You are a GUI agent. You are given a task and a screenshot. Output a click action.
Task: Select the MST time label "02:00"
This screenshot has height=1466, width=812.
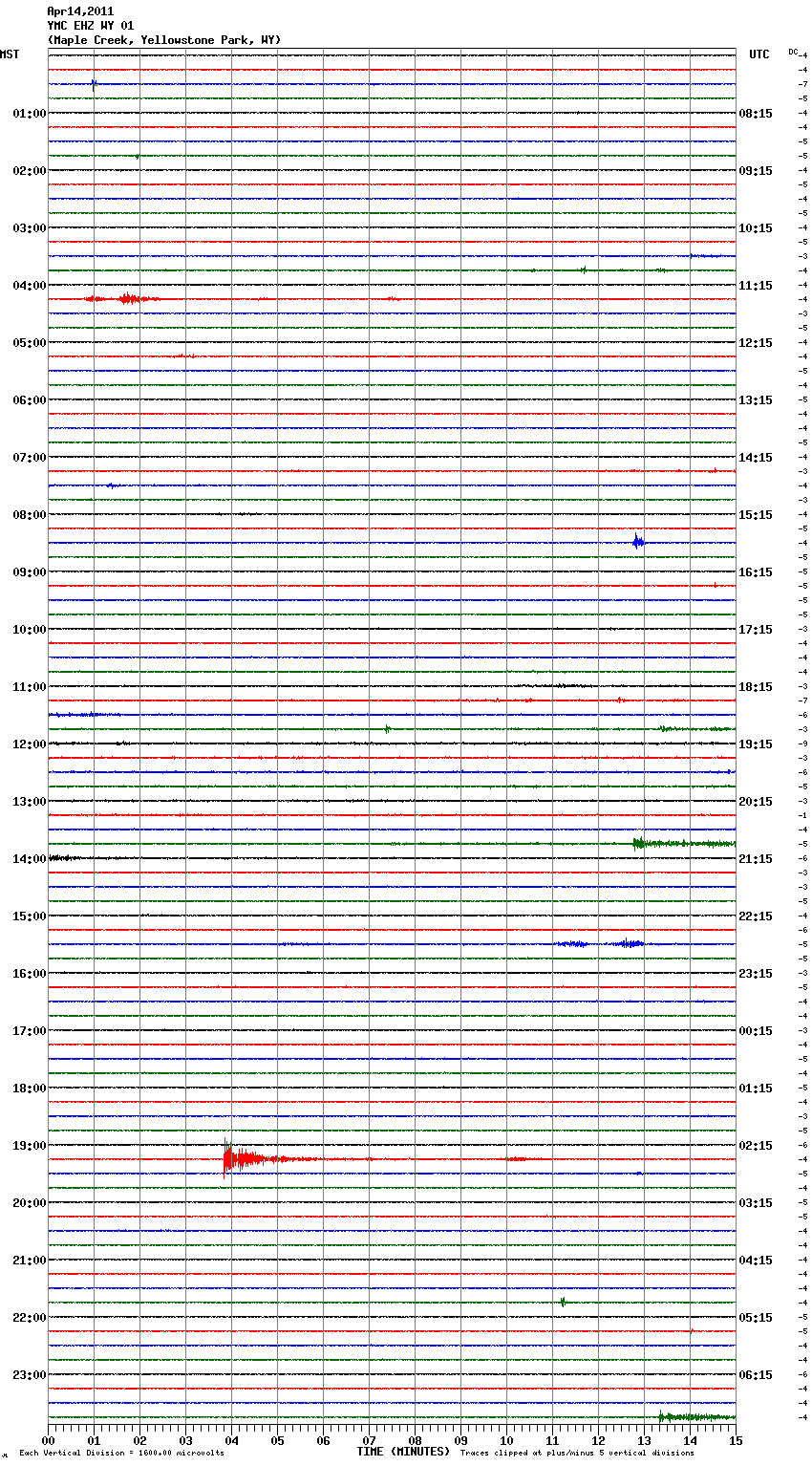click(30, 171)
